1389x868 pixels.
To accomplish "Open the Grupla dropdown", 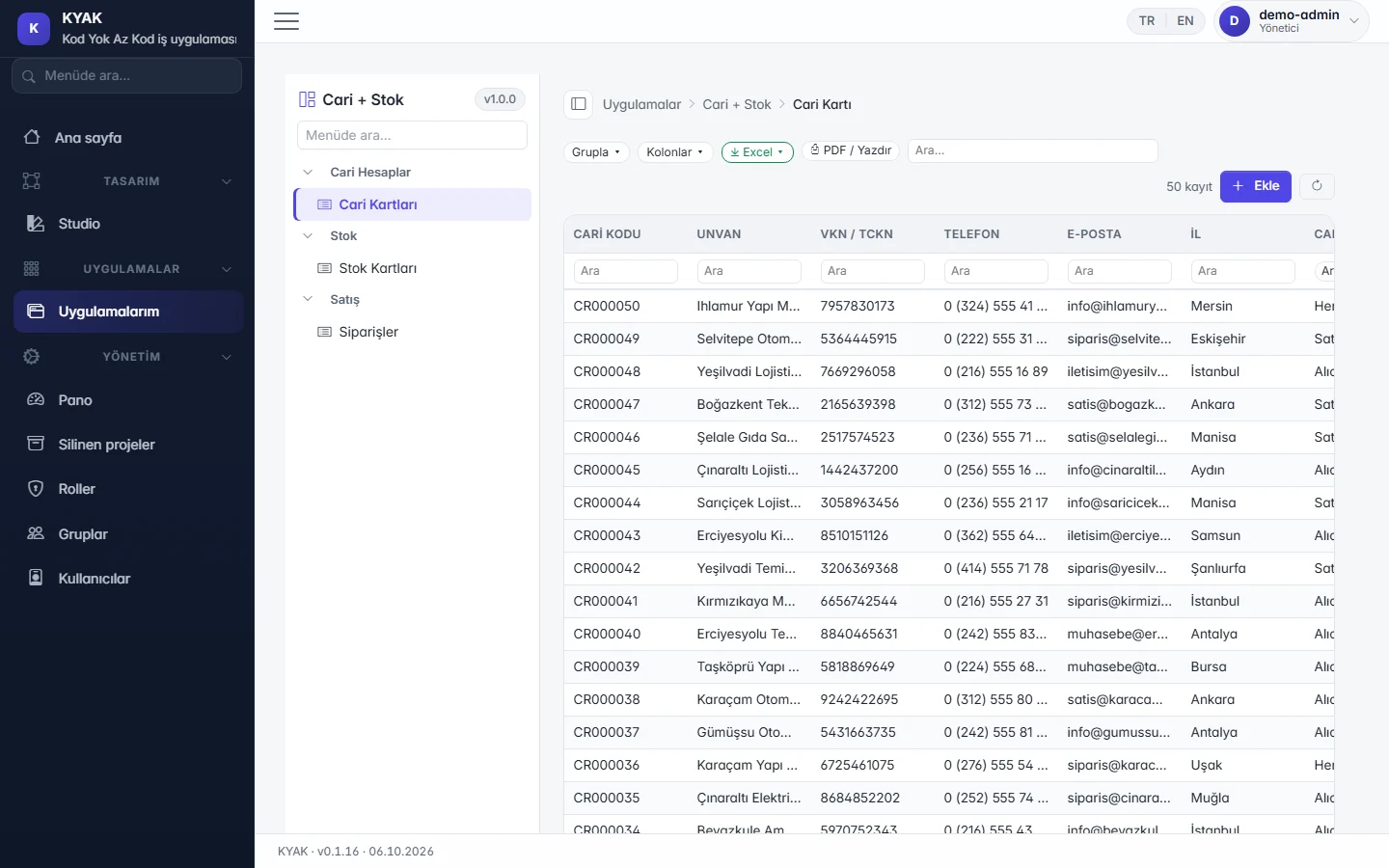I will tap(596, 152).
